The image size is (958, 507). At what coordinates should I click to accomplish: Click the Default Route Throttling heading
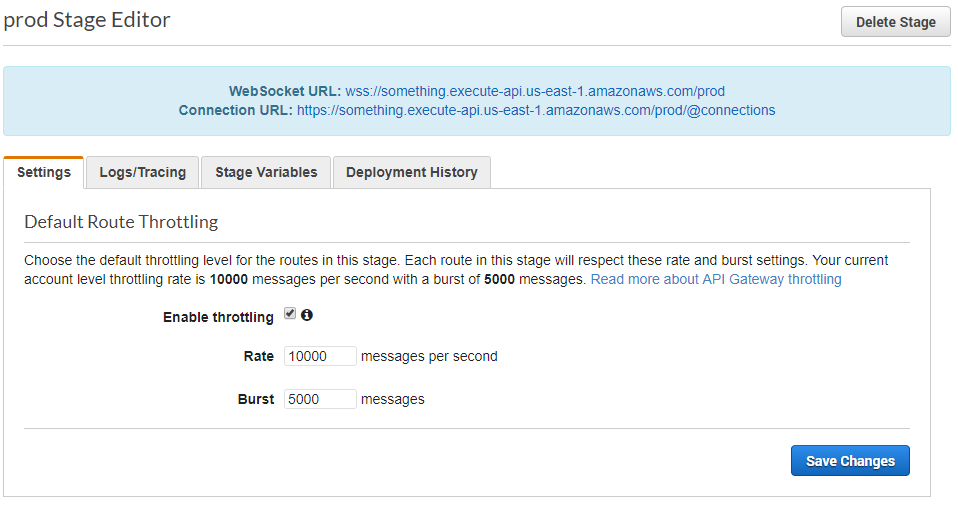(121, 221)
